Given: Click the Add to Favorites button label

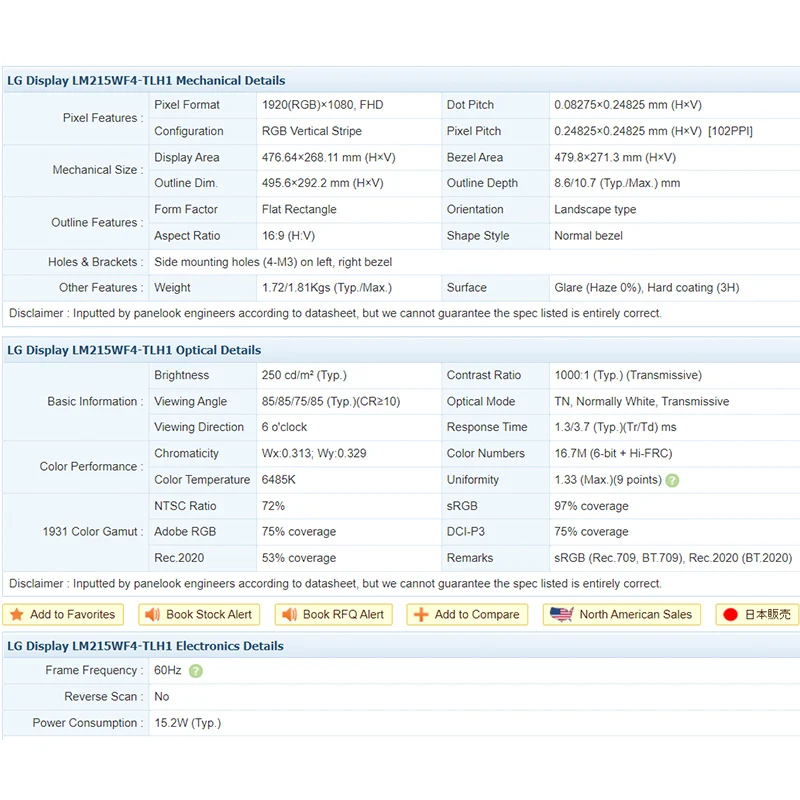Looking at the screenshot, I should click(x=72, y=614).
